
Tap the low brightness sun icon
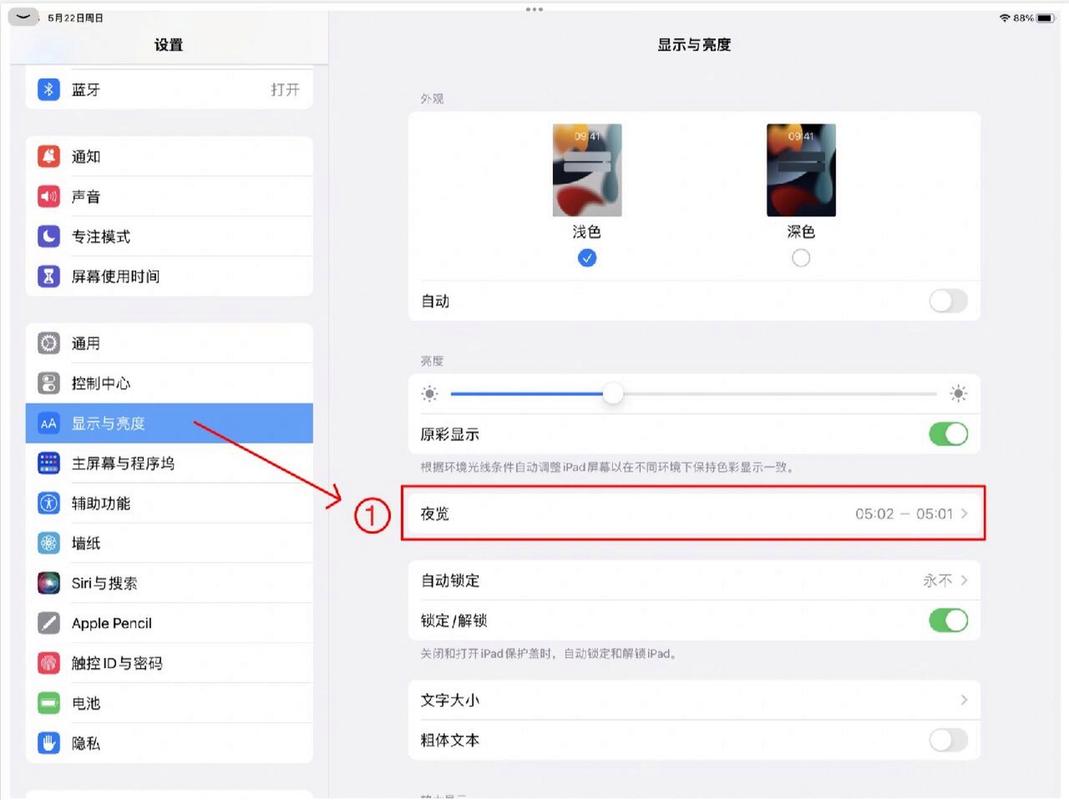tap(430, 394)
